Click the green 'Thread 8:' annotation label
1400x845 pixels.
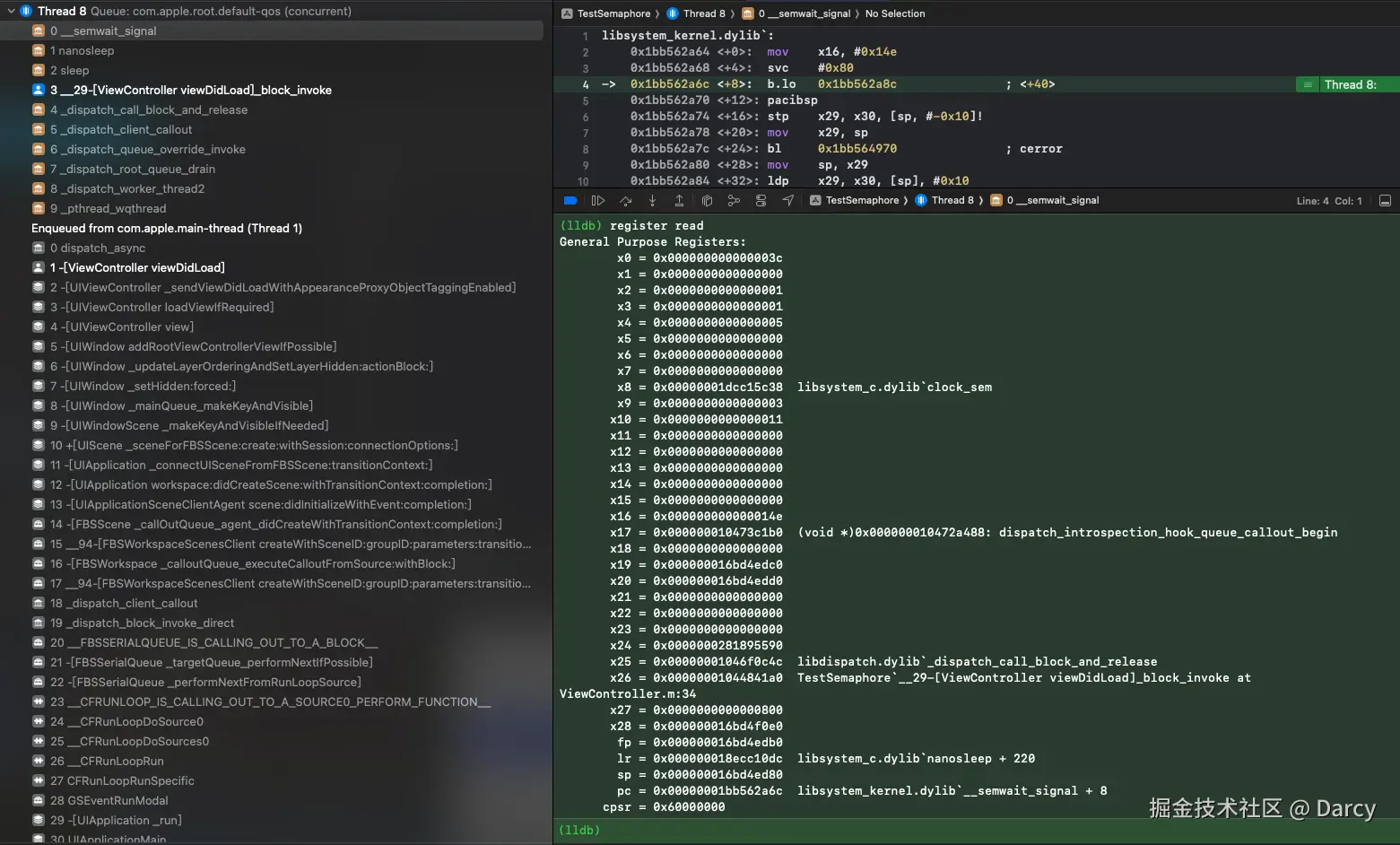click(x=1350, y=84)
